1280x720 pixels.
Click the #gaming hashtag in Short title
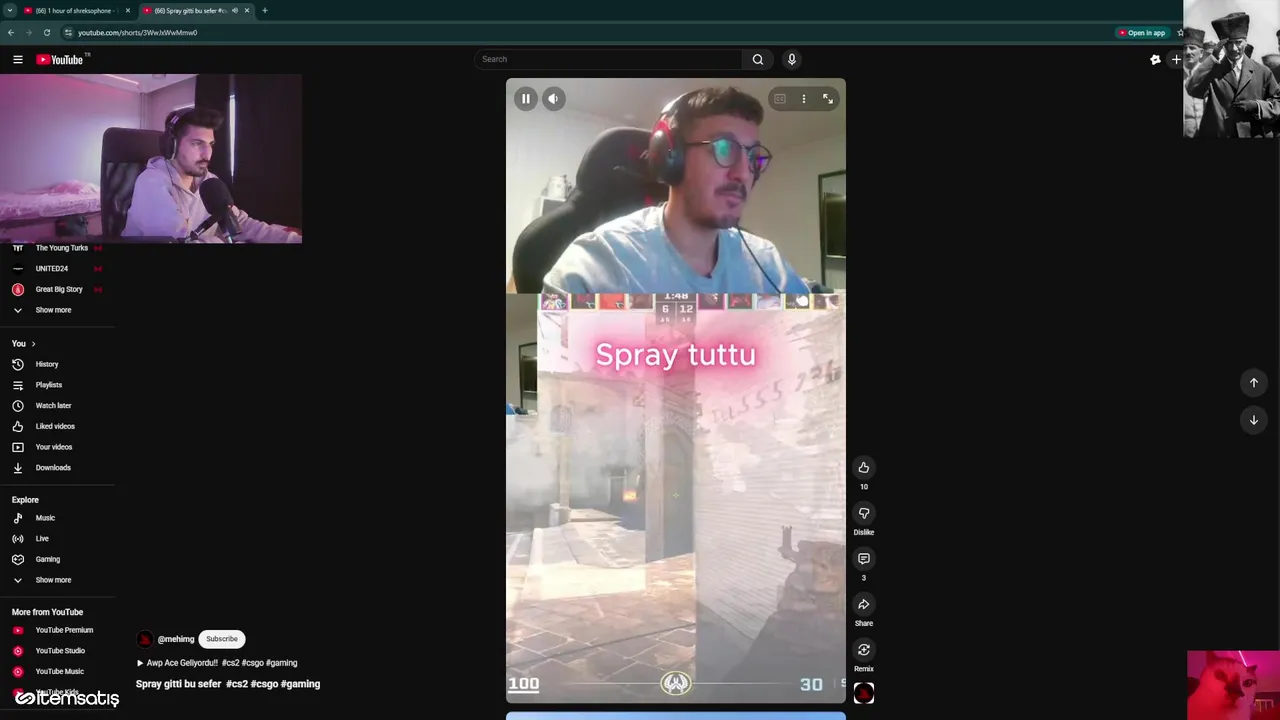(x=300, y=684)
